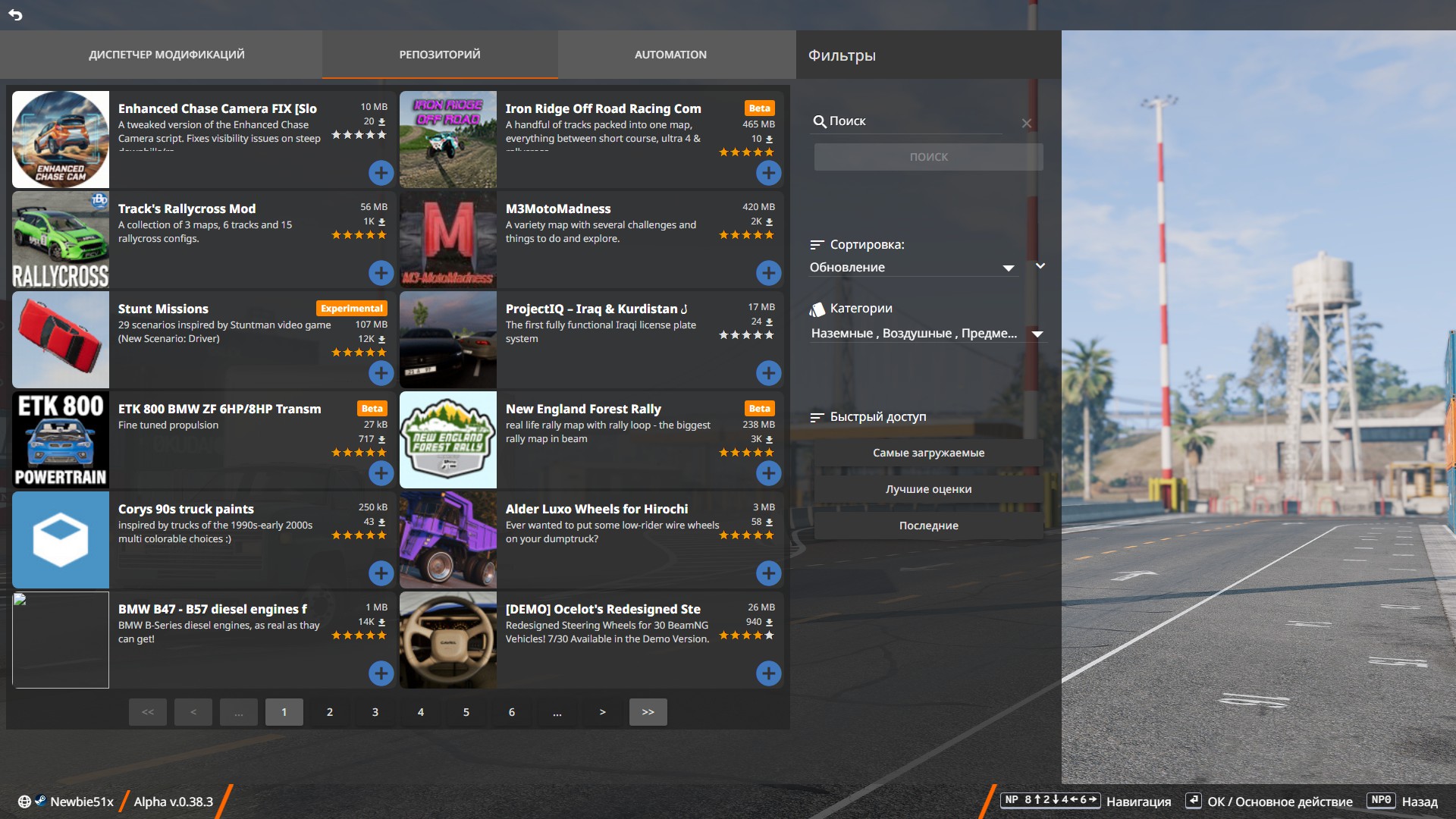The width and height of the screenshot is (1456, 819).
Task: Clear the search field with X icon
Action: point(1027,123)
